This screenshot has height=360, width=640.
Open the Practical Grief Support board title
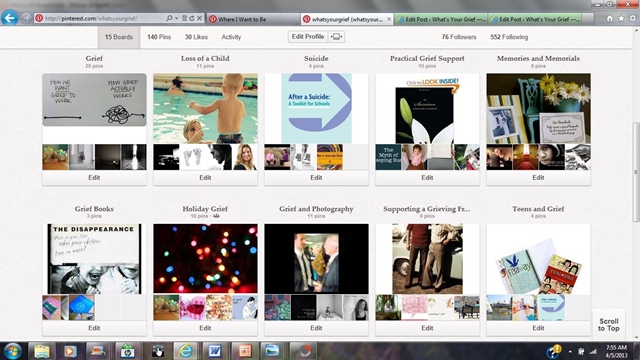click(427, 58)
